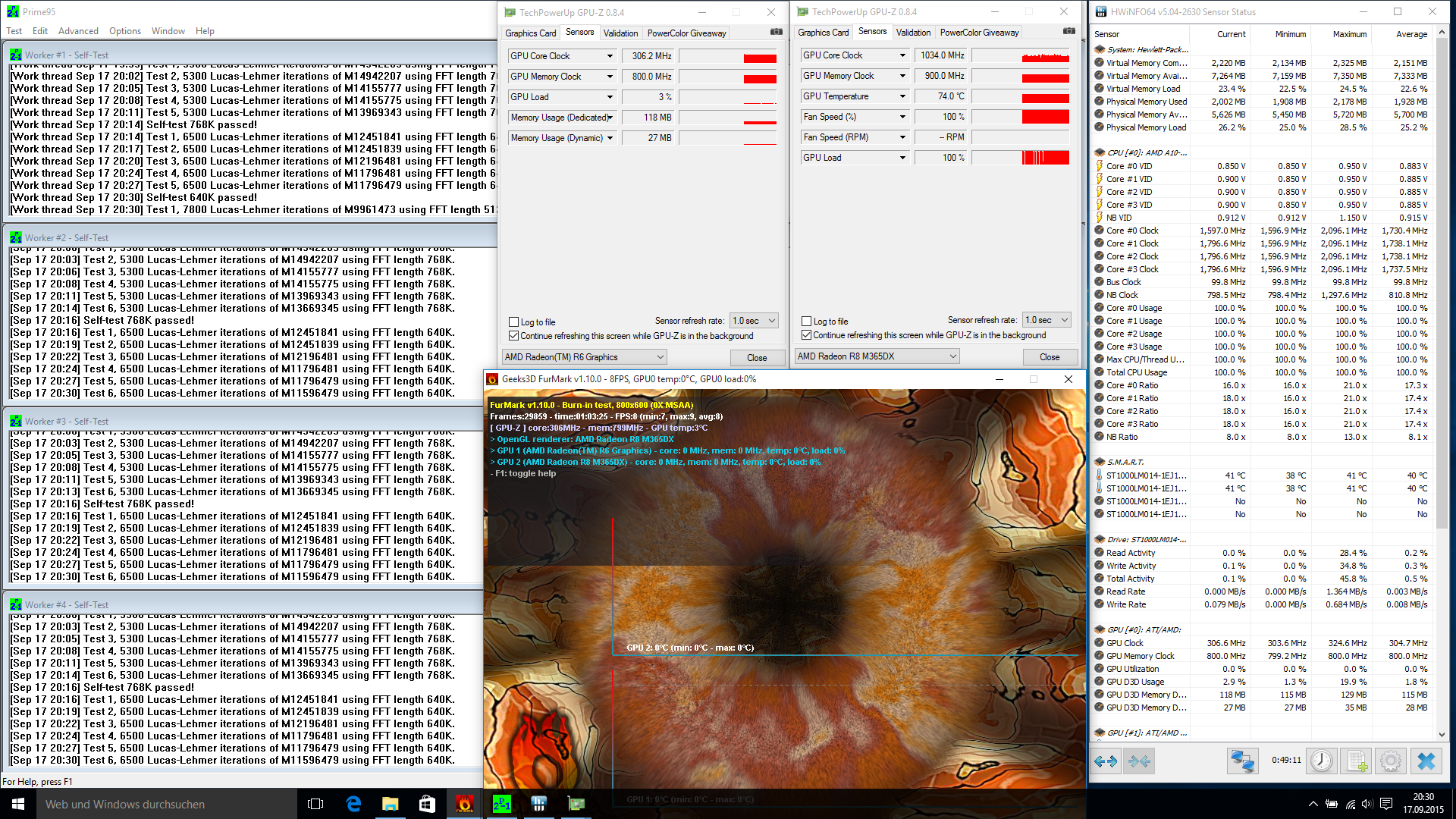The height and width of the screenshot is (819, 1456).
Task: Open GPU-Z icon in the taskbar
Action: (576, 804)
